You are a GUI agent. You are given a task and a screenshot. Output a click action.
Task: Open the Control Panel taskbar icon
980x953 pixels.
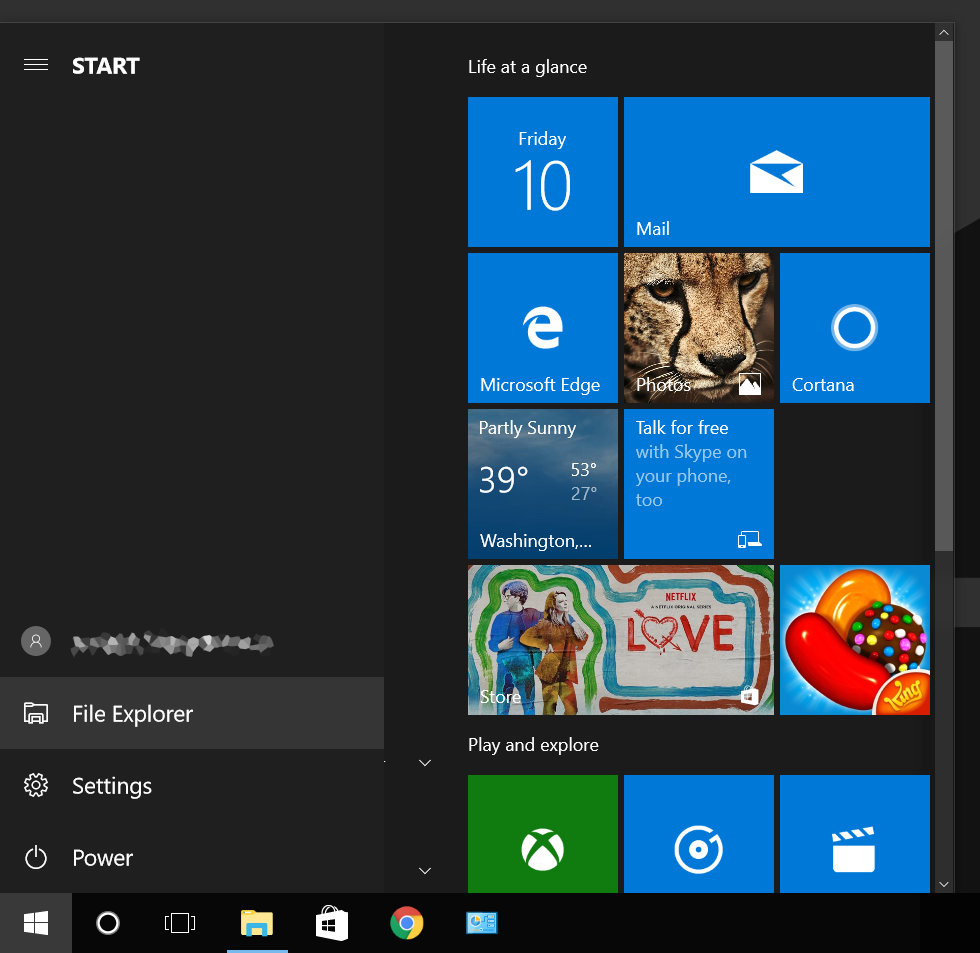point(482,923)
